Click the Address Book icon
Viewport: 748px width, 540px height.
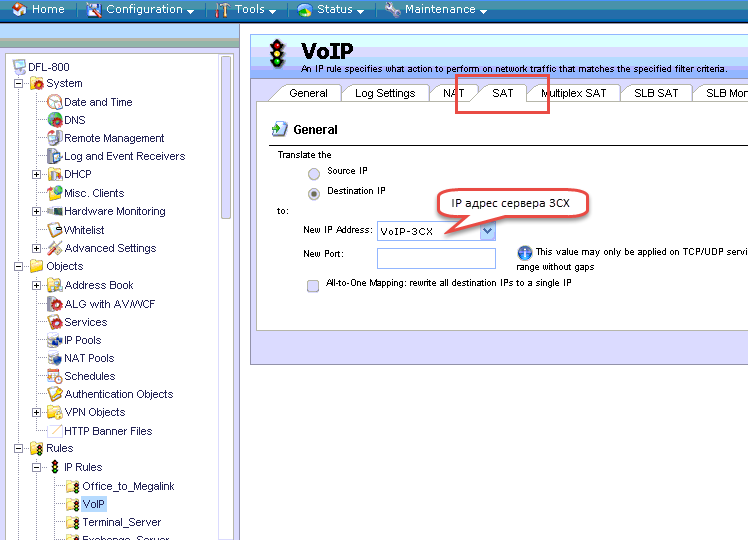[55, 285]
